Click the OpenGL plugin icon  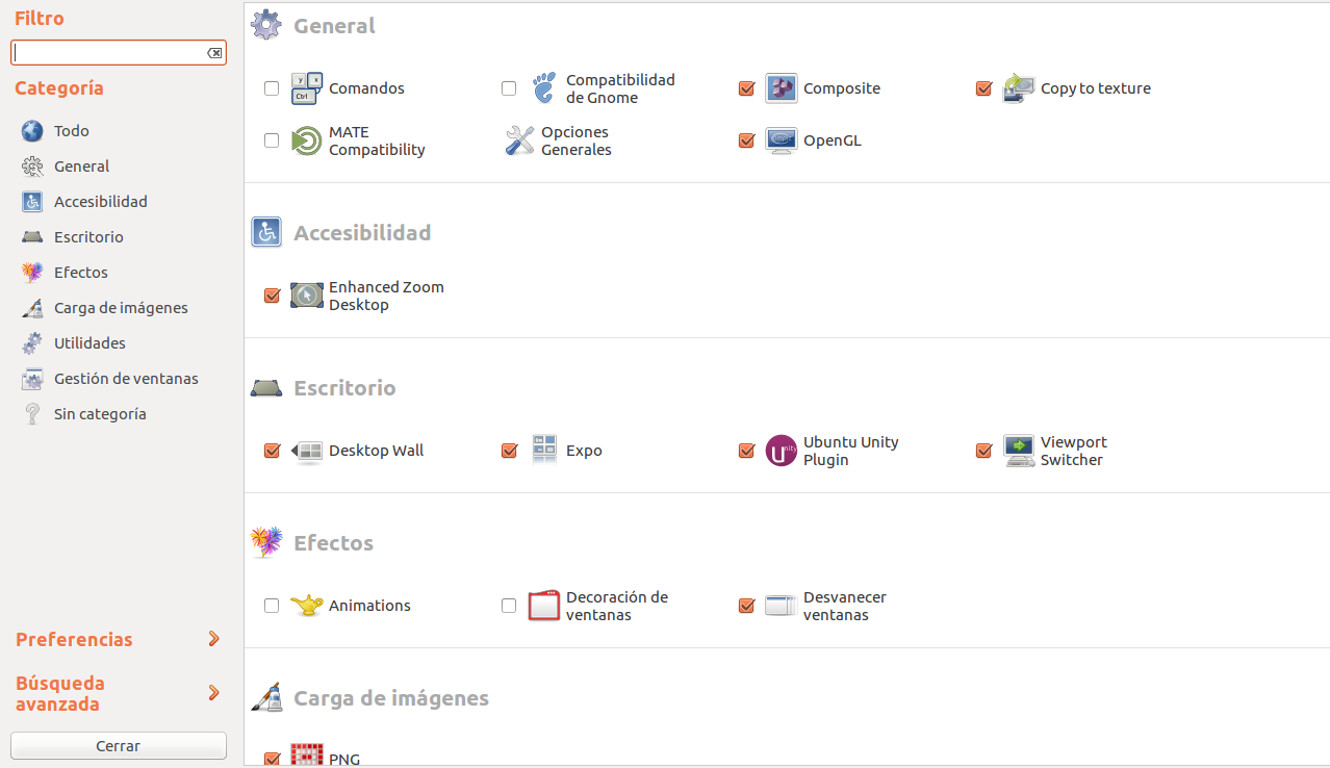coord(781,140)
